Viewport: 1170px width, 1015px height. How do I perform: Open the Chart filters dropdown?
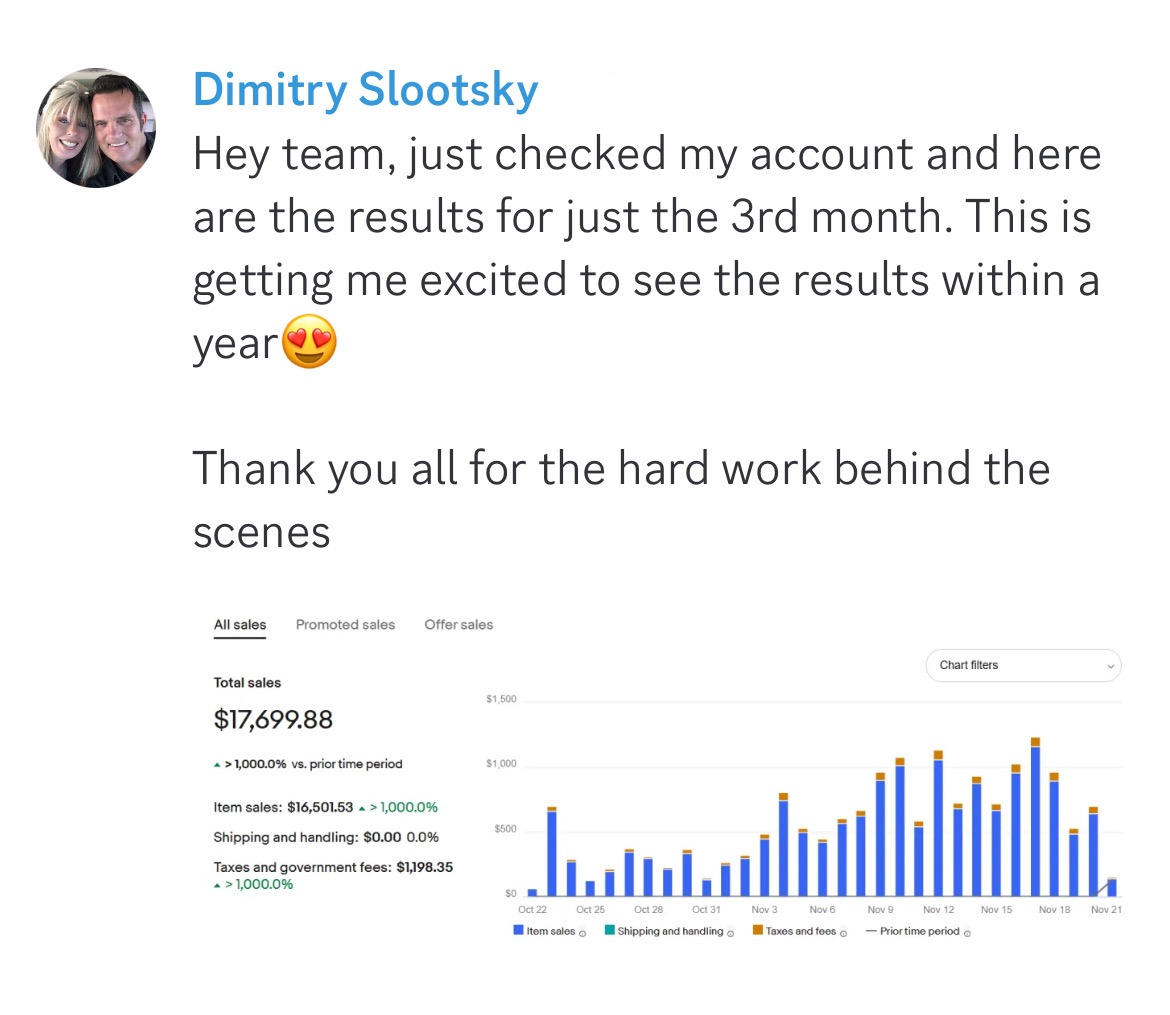pos(1023,665)
